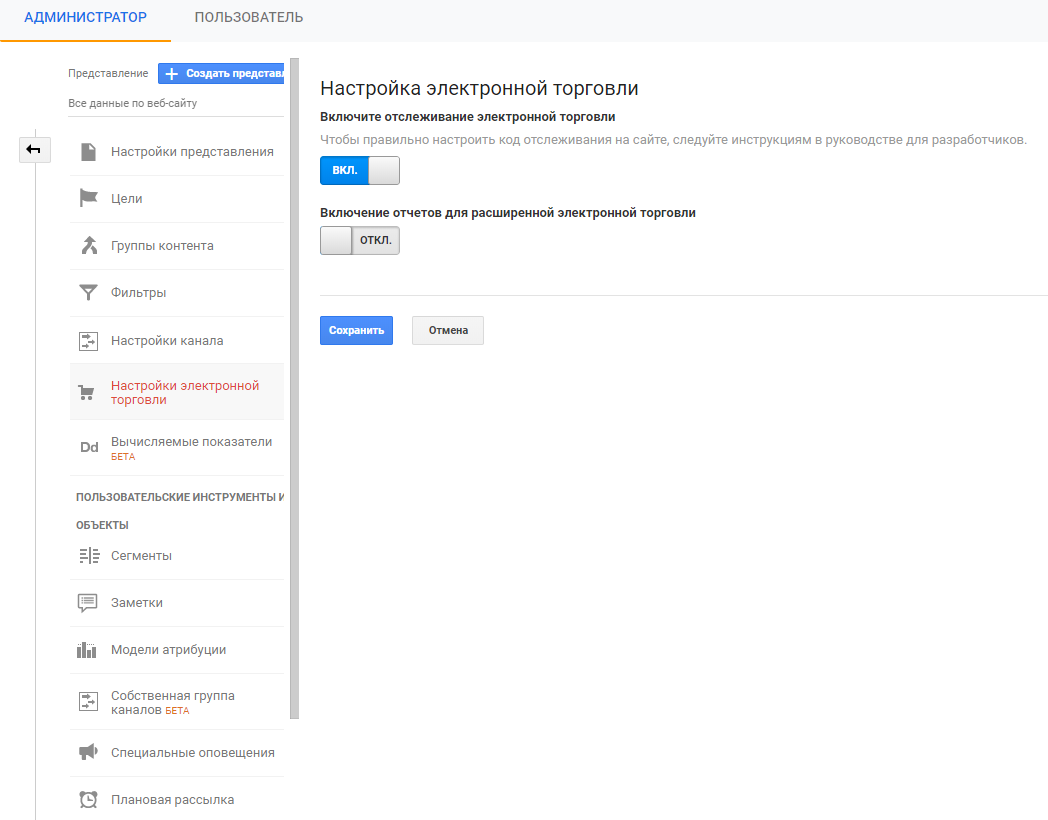
Task: Click the Отмена button
Action: [x=447, y=331]
